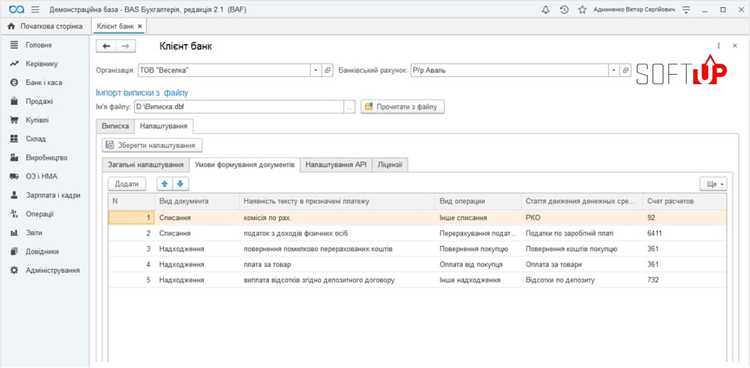Expand the Банківський рахунок dropdown arrow
The image size is (750, 368).
click(x=614, y=70)
